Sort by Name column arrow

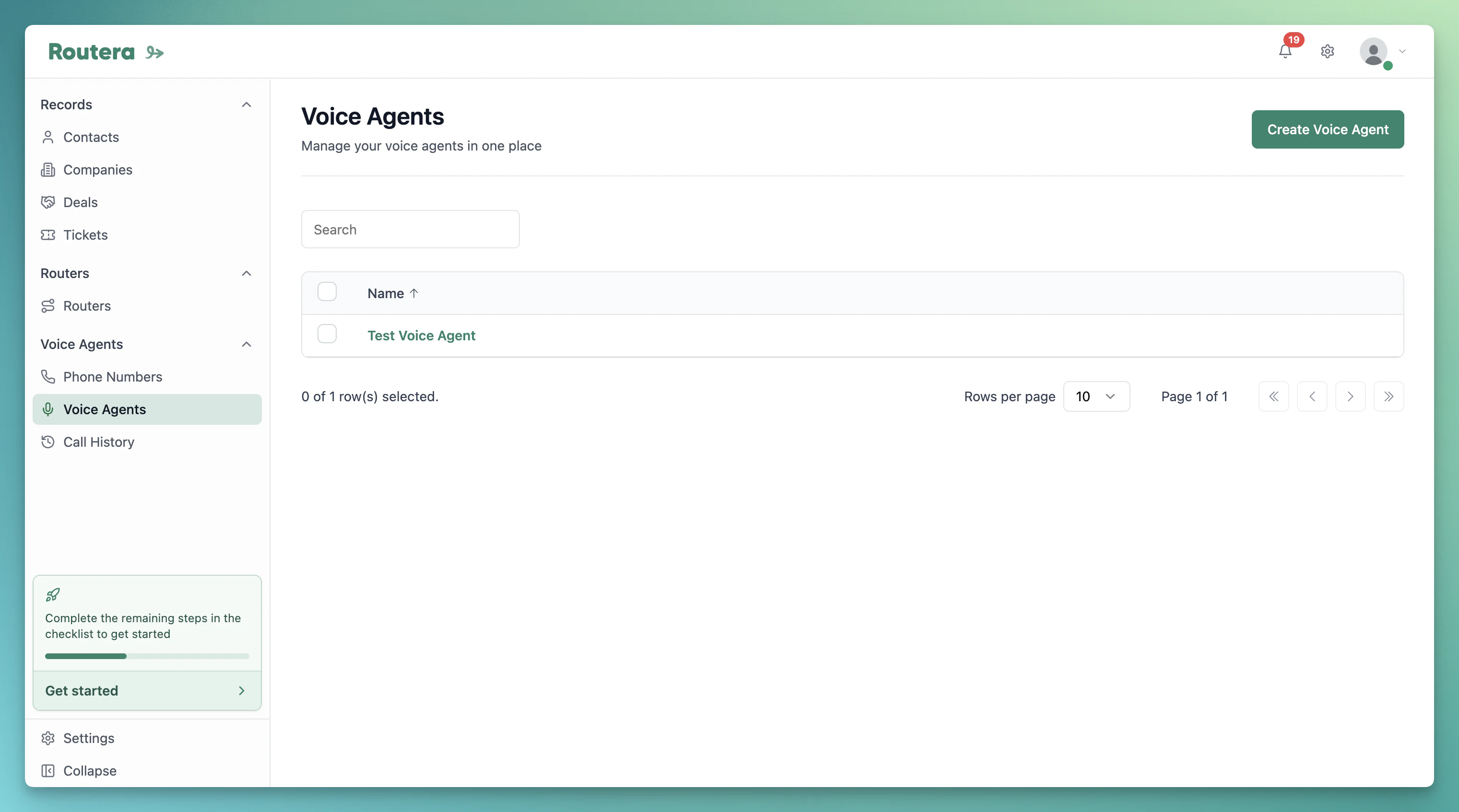coord(414,293)
